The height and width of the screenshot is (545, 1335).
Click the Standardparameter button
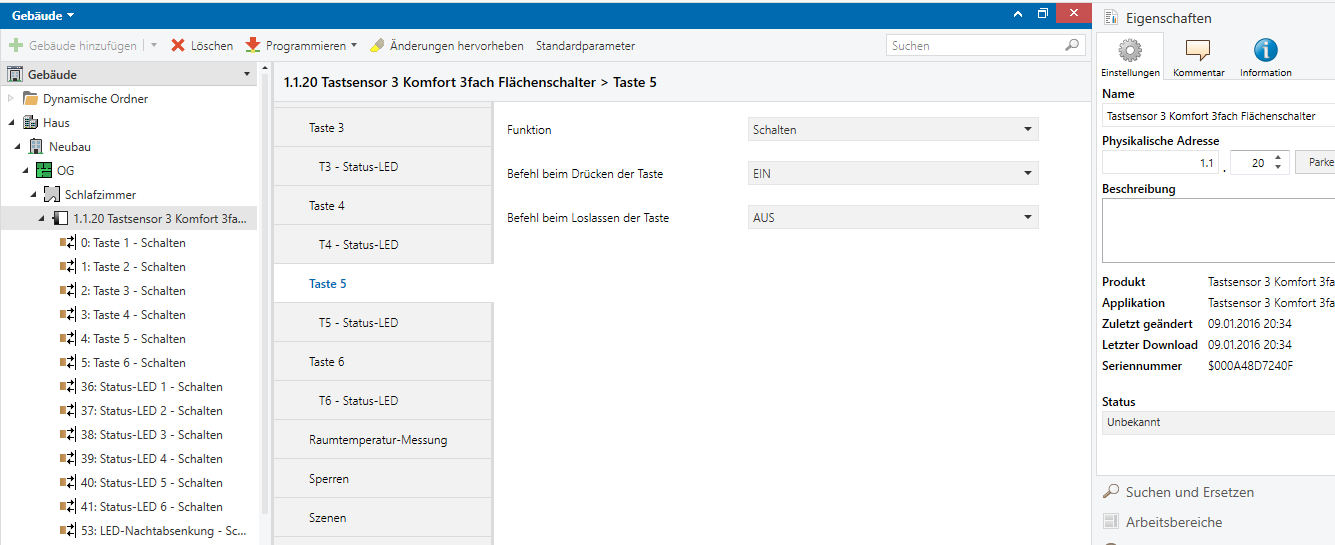[x=585, y=46]
